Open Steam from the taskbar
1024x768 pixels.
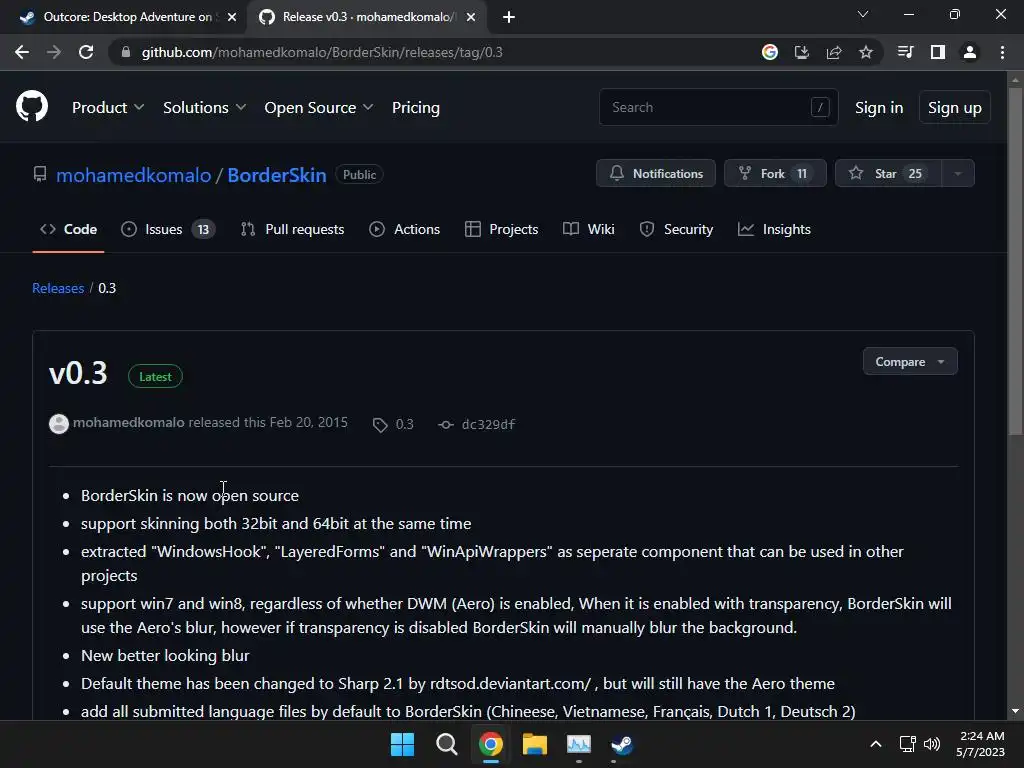click(622, 744)
